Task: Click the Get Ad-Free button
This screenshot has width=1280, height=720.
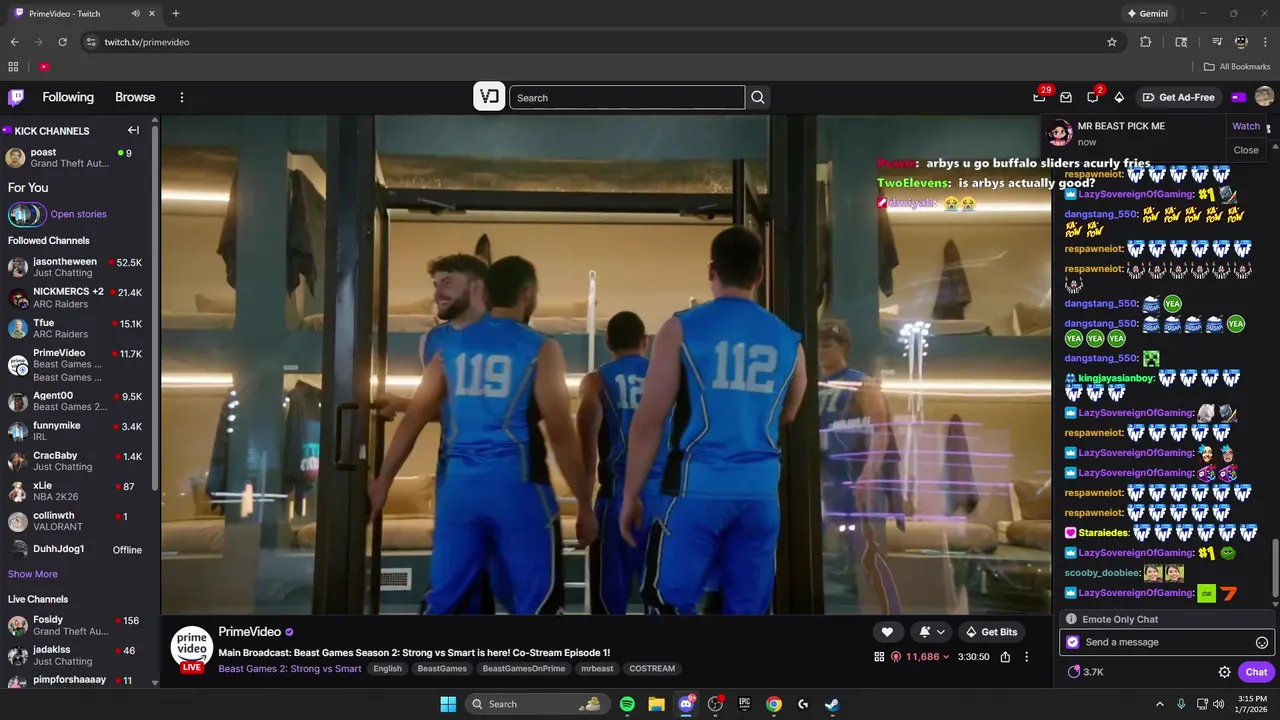Action: coord(1178,97)
